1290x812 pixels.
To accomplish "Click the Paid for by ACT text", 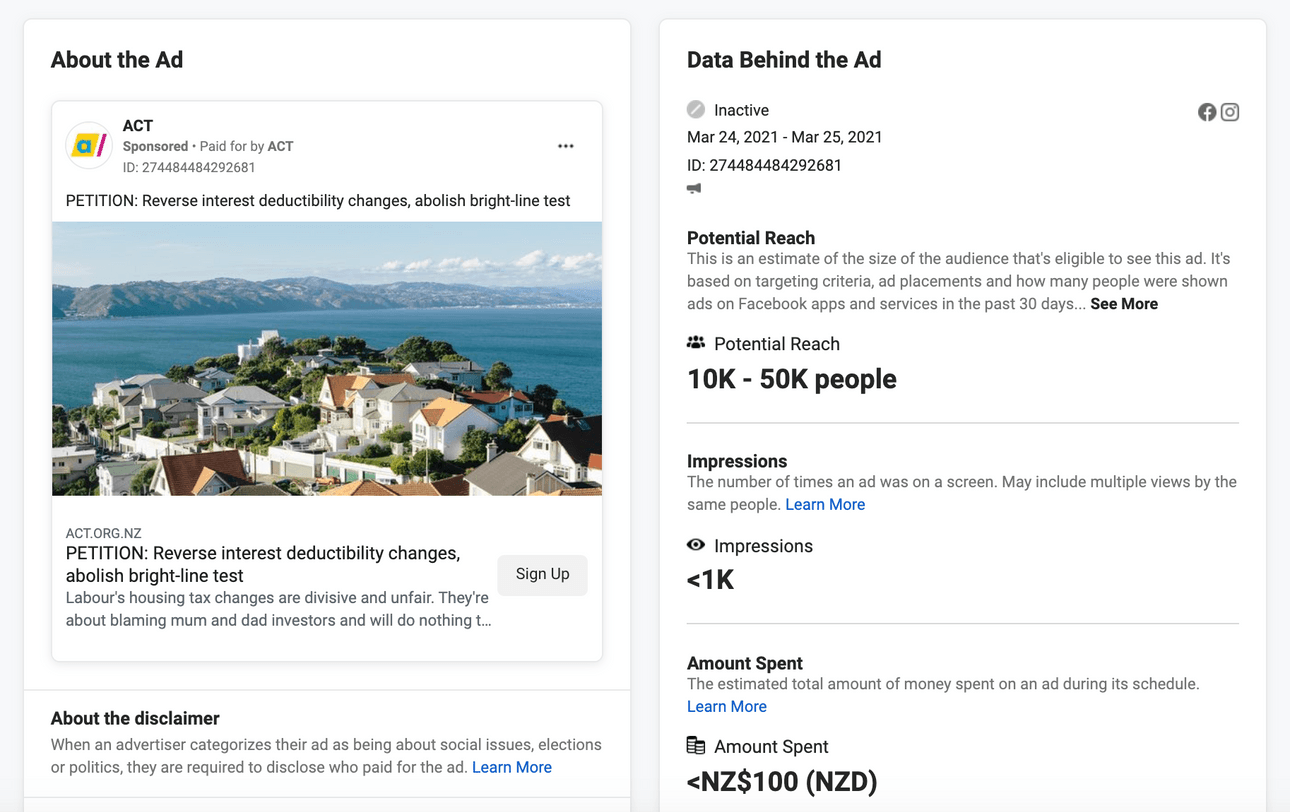I will click(246, 146).
